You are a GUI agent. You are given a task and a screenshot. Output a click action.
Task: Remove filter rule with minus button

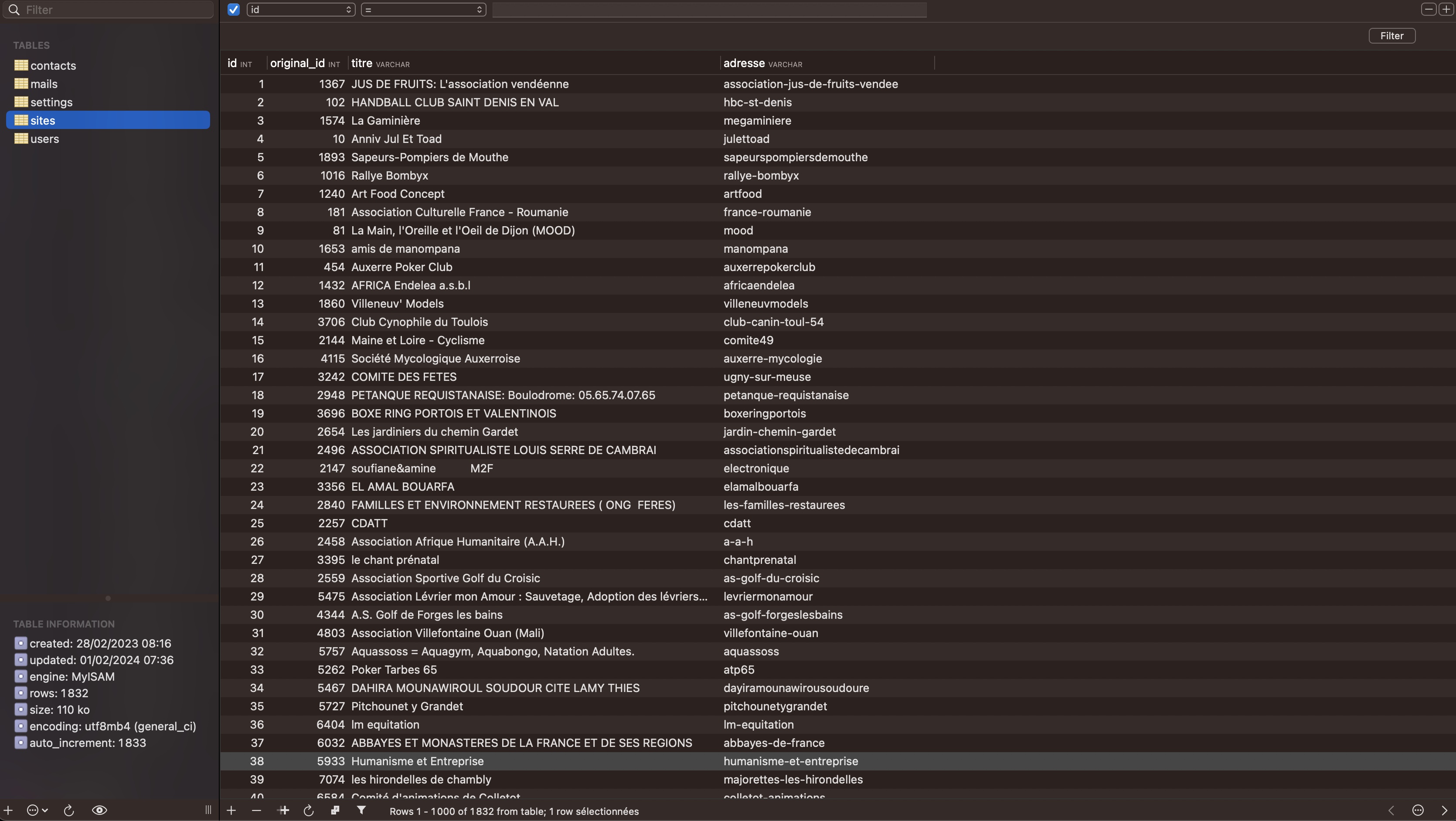click(x=1428, y=9)
